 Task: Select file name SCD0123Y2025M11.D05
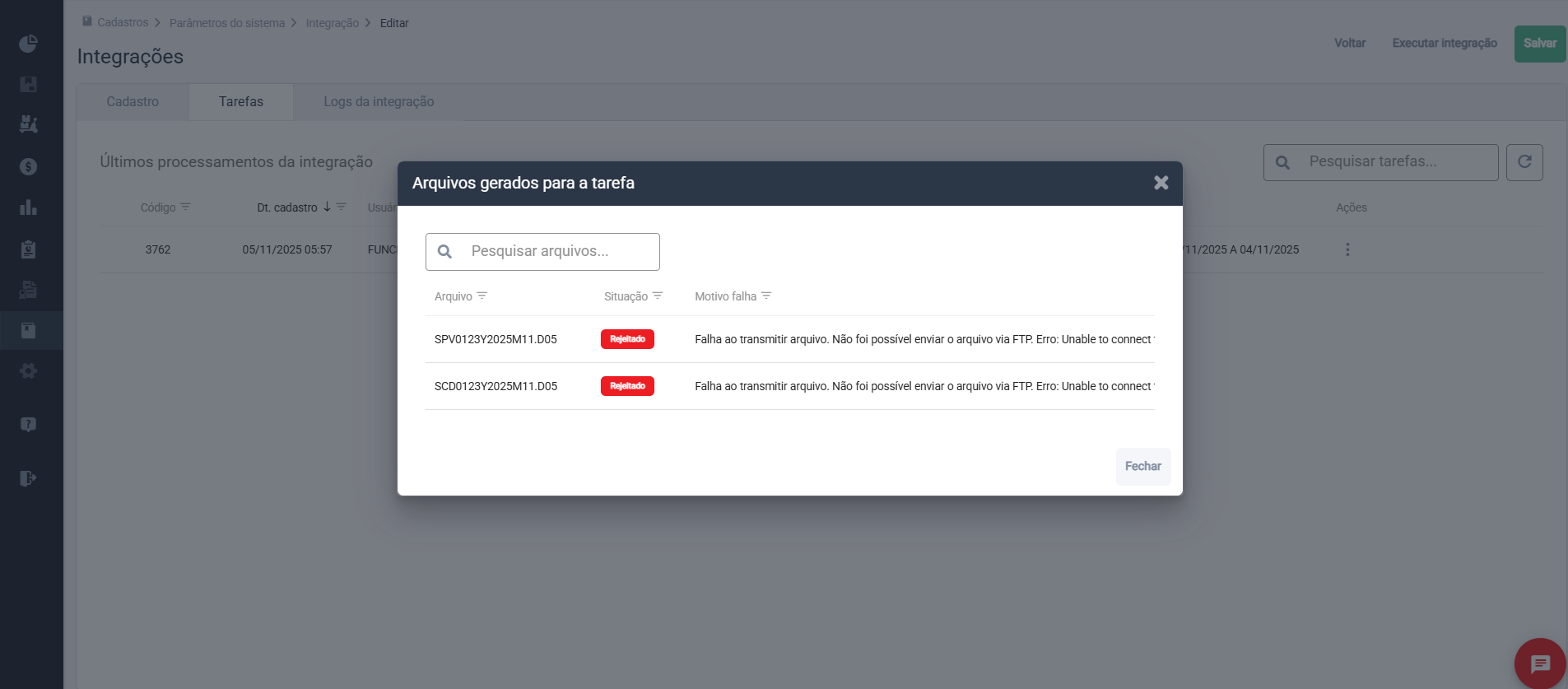coord(496,386)
